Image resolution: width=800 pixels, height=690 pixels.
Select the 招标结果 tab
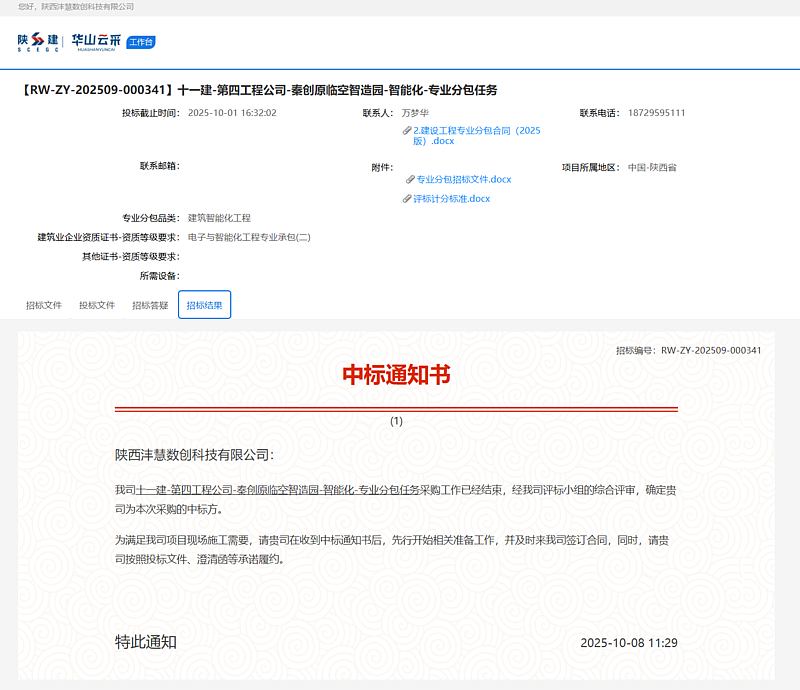[204, 305]
